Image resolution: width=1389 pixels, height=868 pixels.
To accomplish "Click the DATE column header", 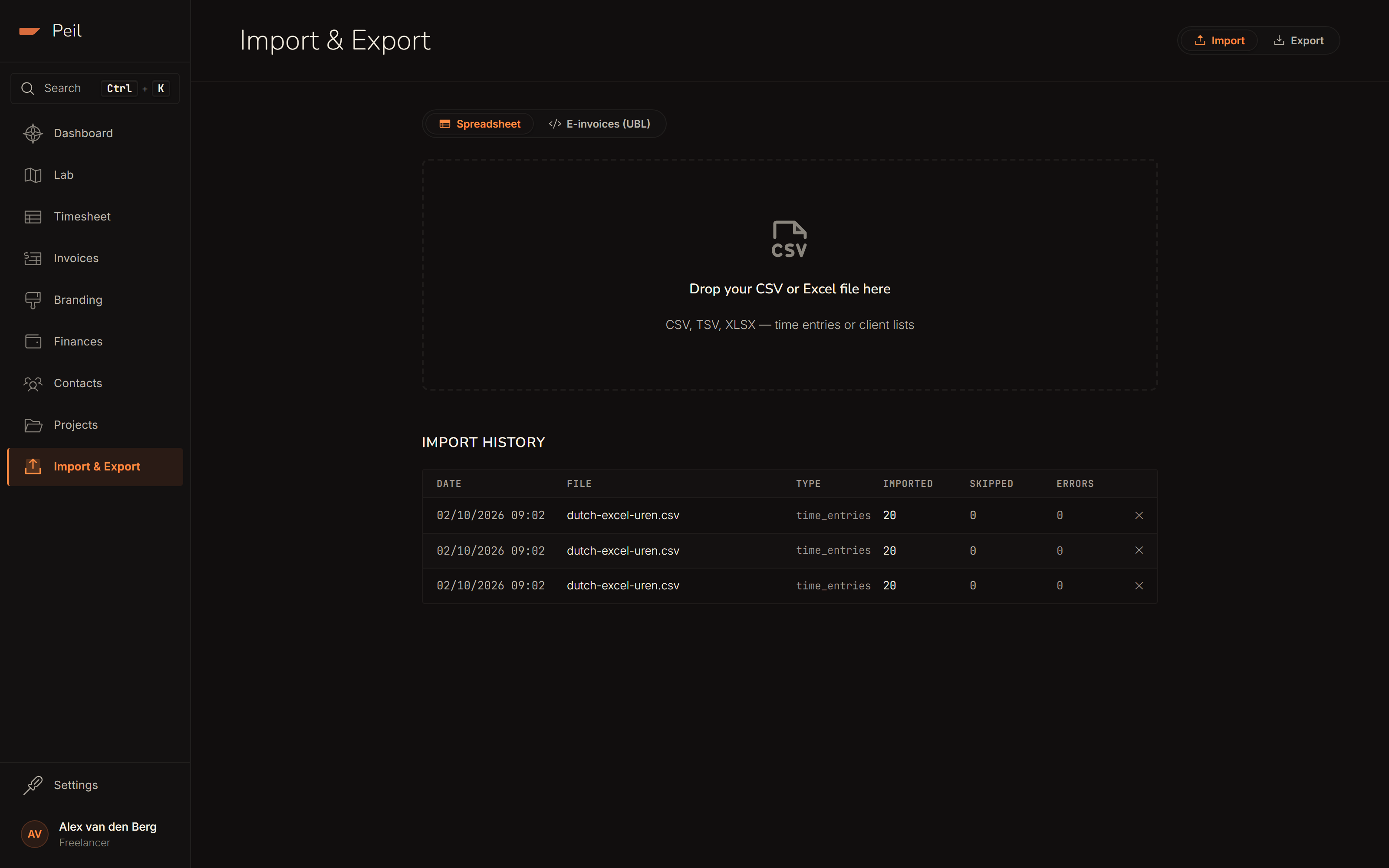I will [449, 484].
